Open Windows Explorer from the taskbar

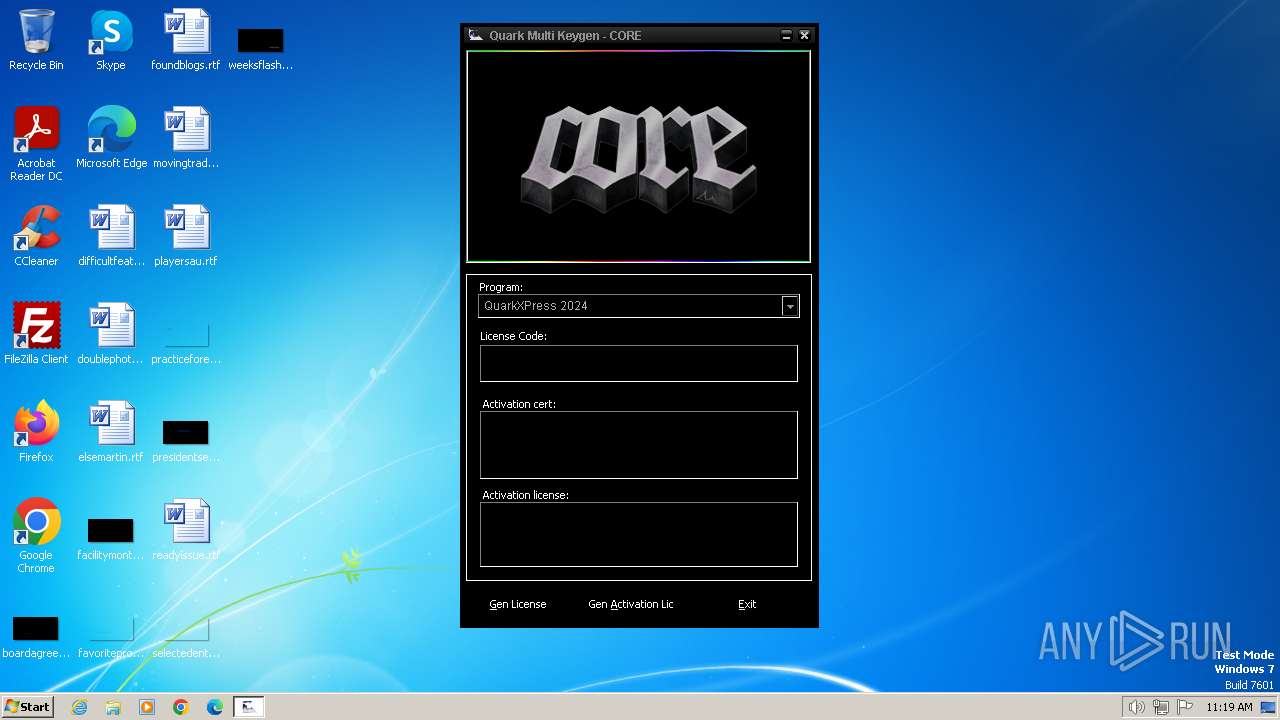pos(113,707)
